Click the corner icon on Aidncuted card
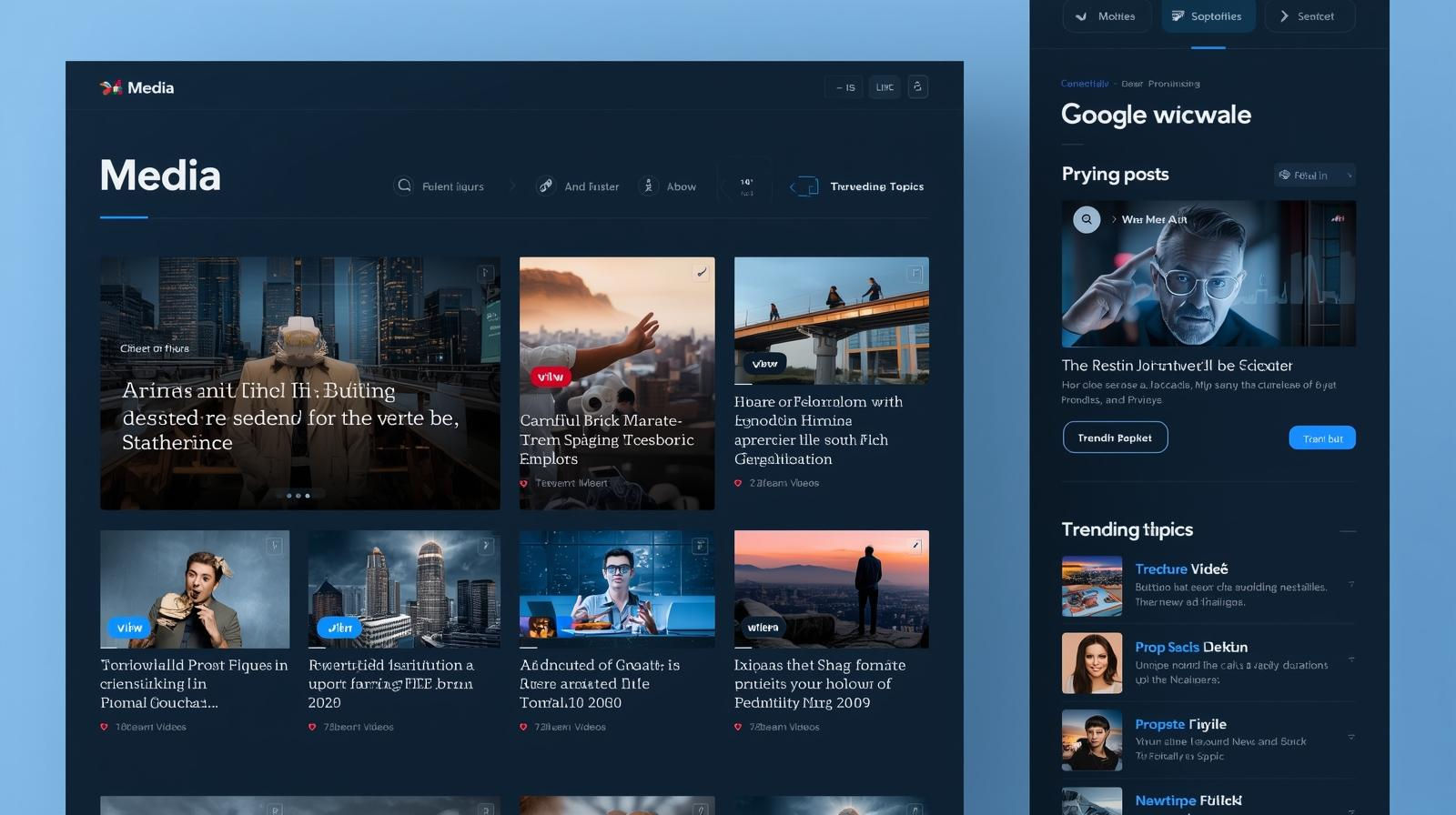Screen dimensions: 1456x815 coord(700,546)
